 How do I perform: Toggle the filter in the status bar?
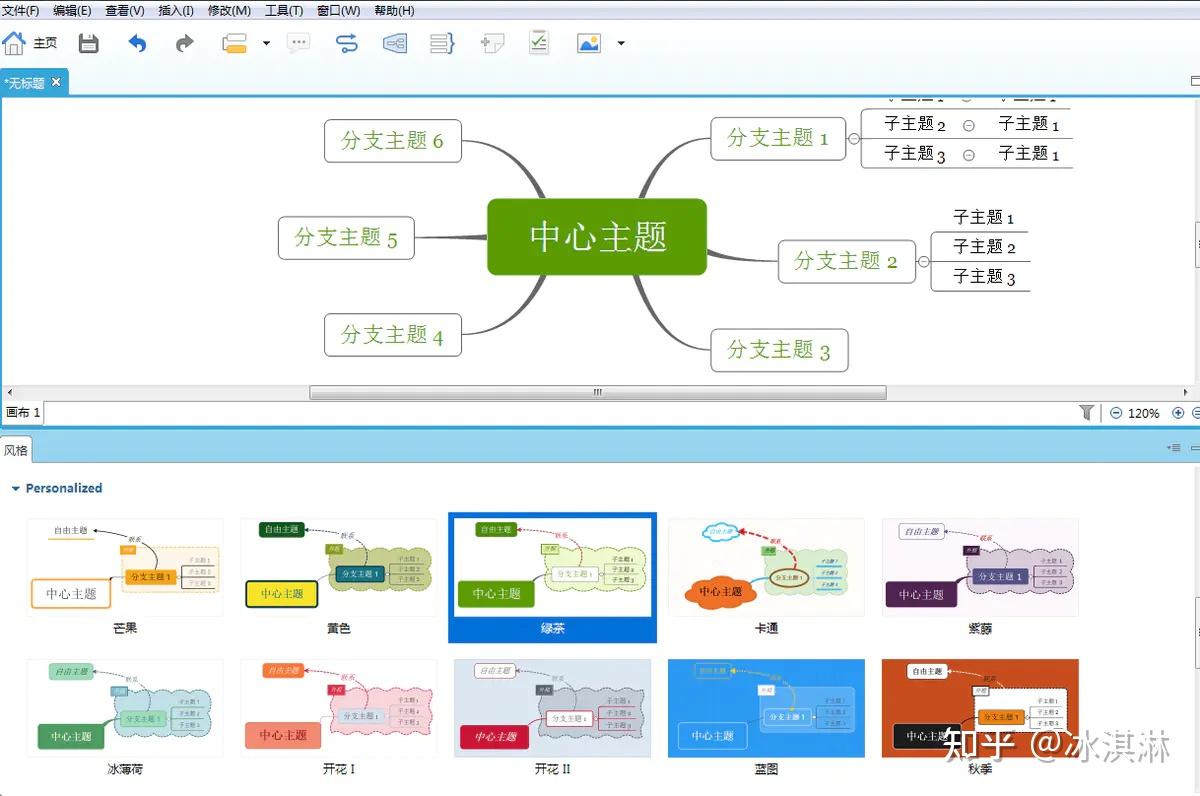(x=1087, y=412)
